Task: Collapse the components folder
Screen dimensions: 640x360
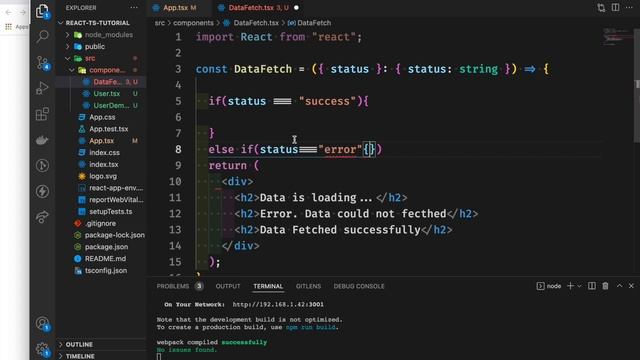Action: point(101,70)
